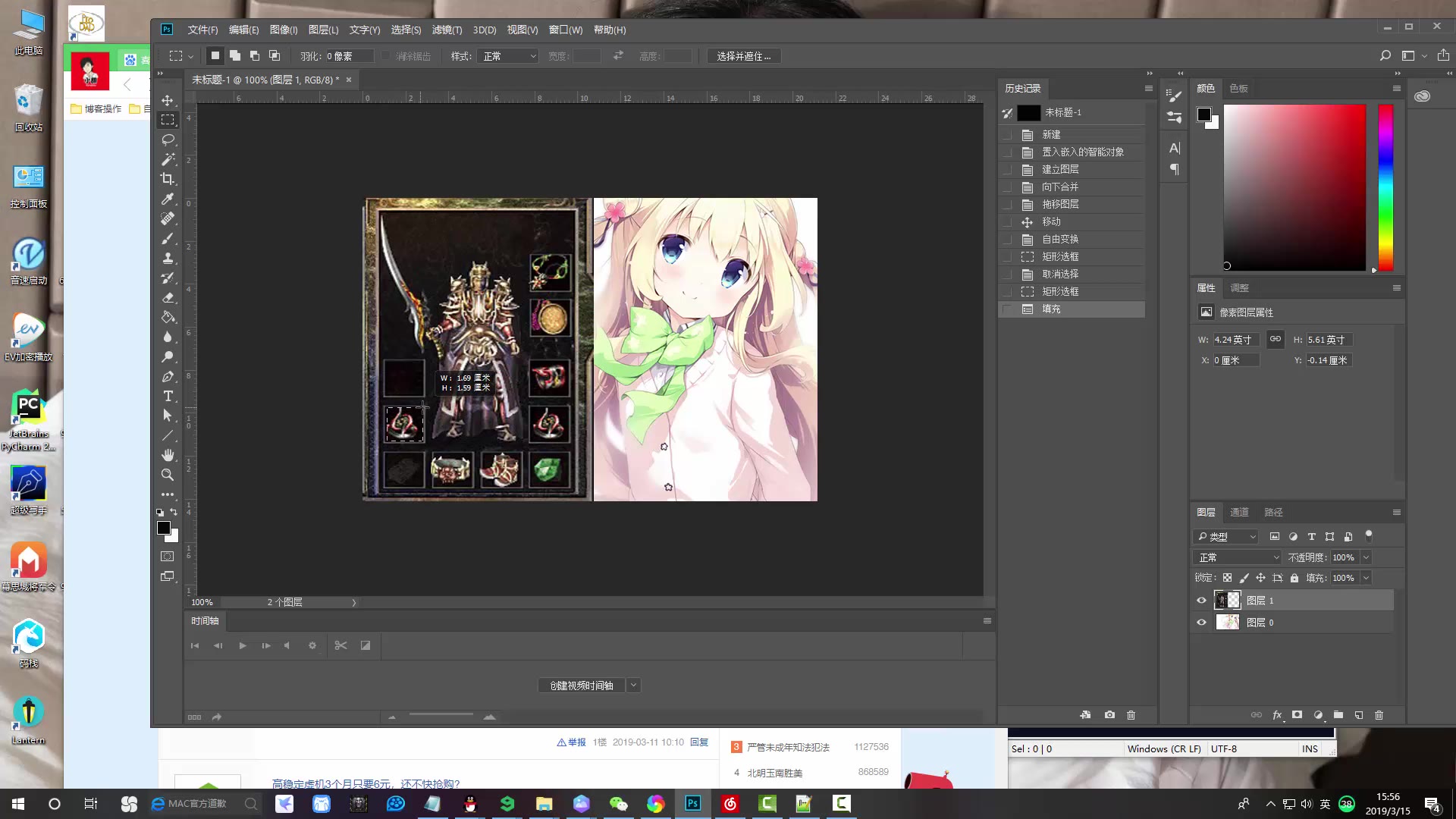Select the Move tool
Image resolution: width=1456 pixels, height=819 pixels.
168,100
